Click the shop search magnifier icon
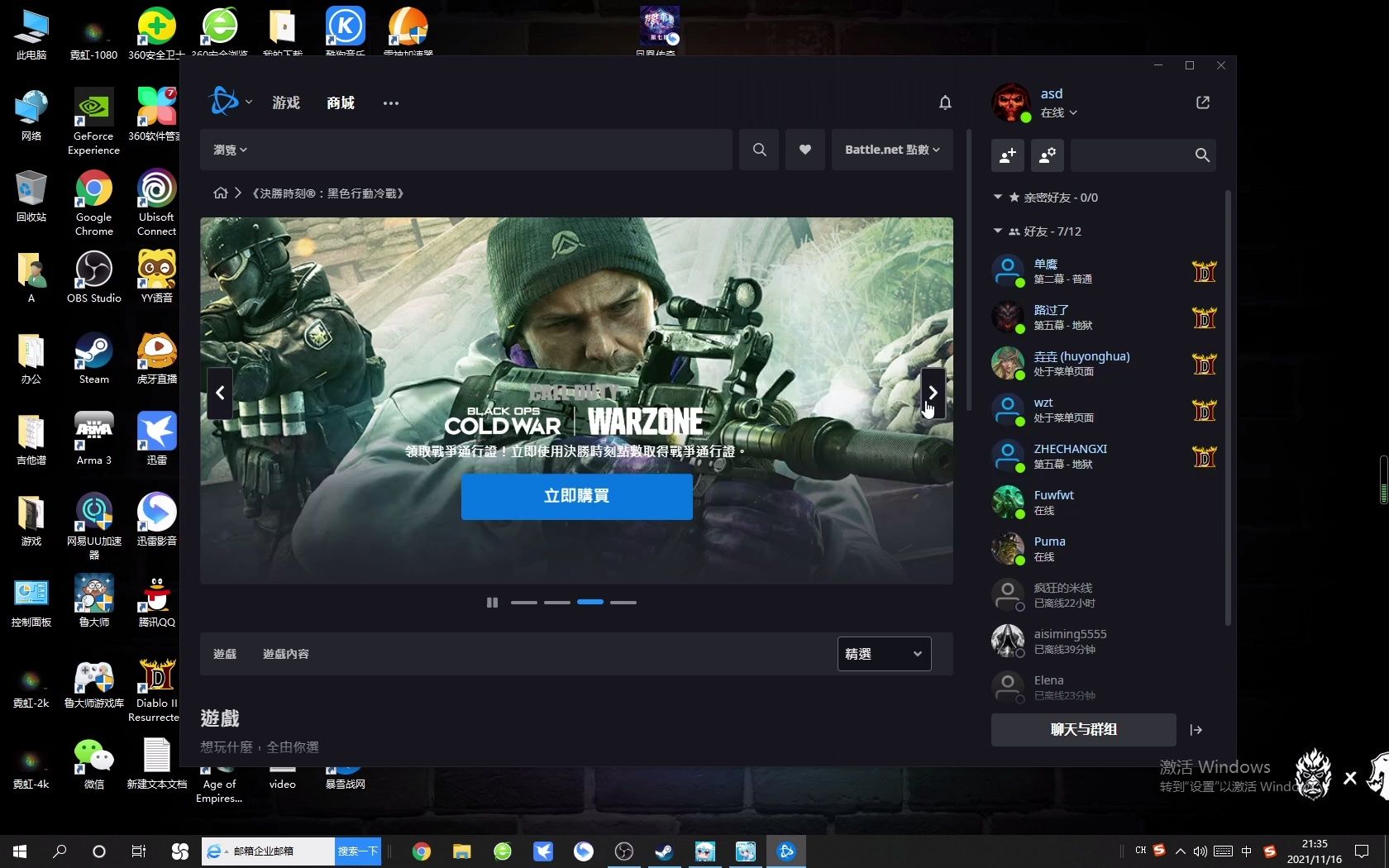The image size is (1389, 868). point(759,150)
